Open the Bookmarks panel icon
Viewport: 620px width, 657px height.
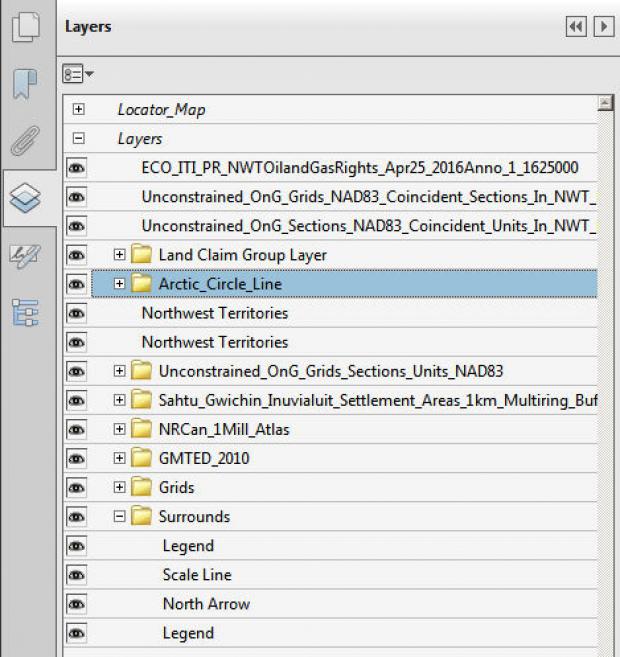(25, 84)
